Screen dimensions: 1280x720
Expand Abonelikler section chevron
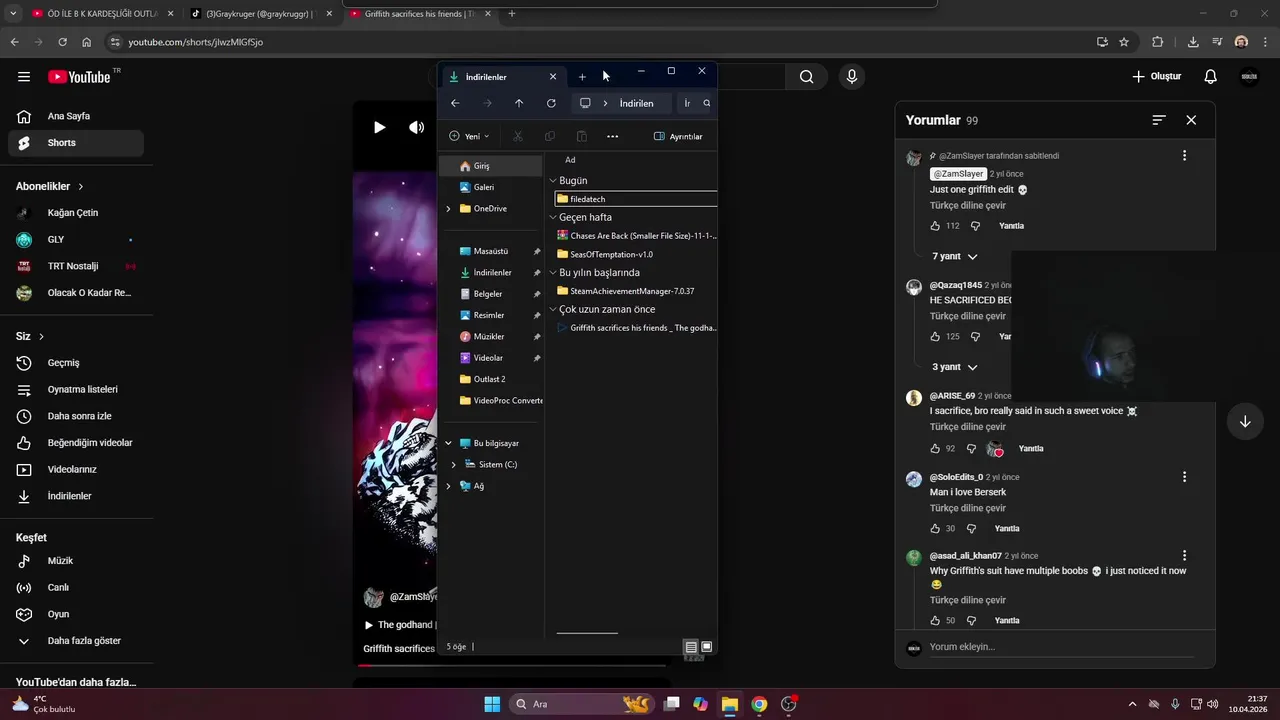point(81,187)
